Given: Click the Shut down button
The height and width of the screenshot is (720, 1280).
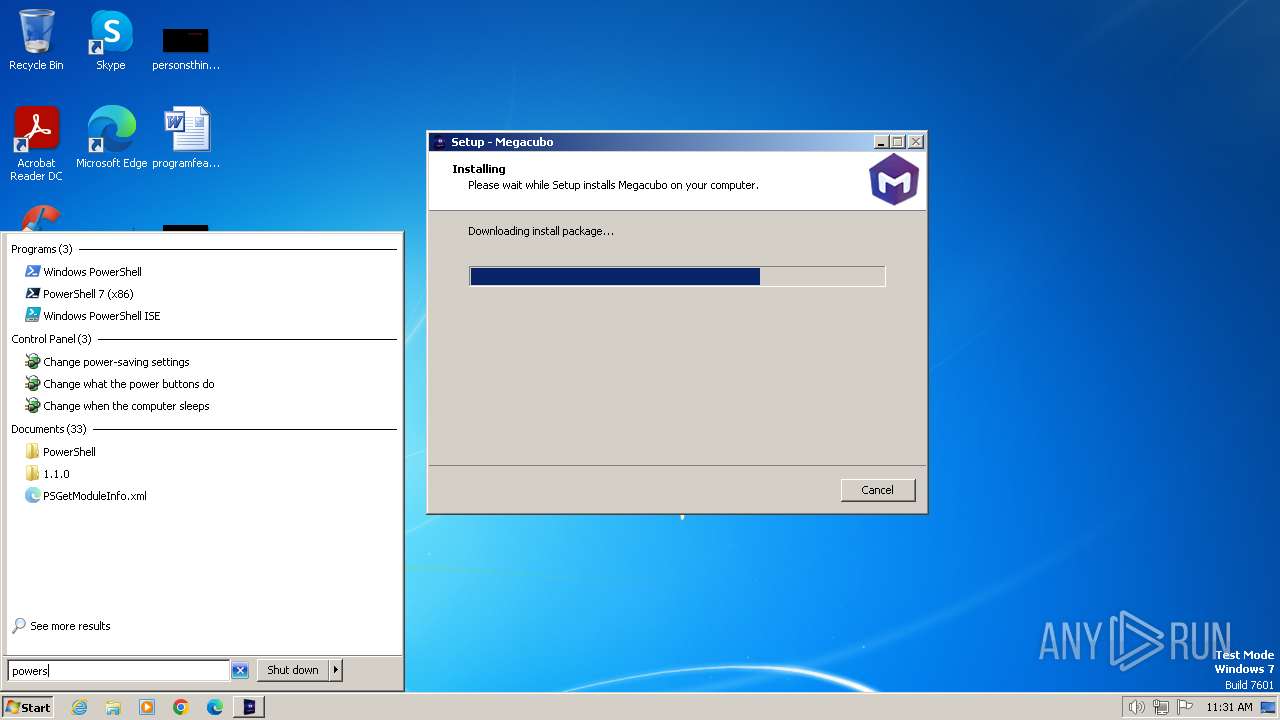Looking at the screenshot, I should coord(293,670).
